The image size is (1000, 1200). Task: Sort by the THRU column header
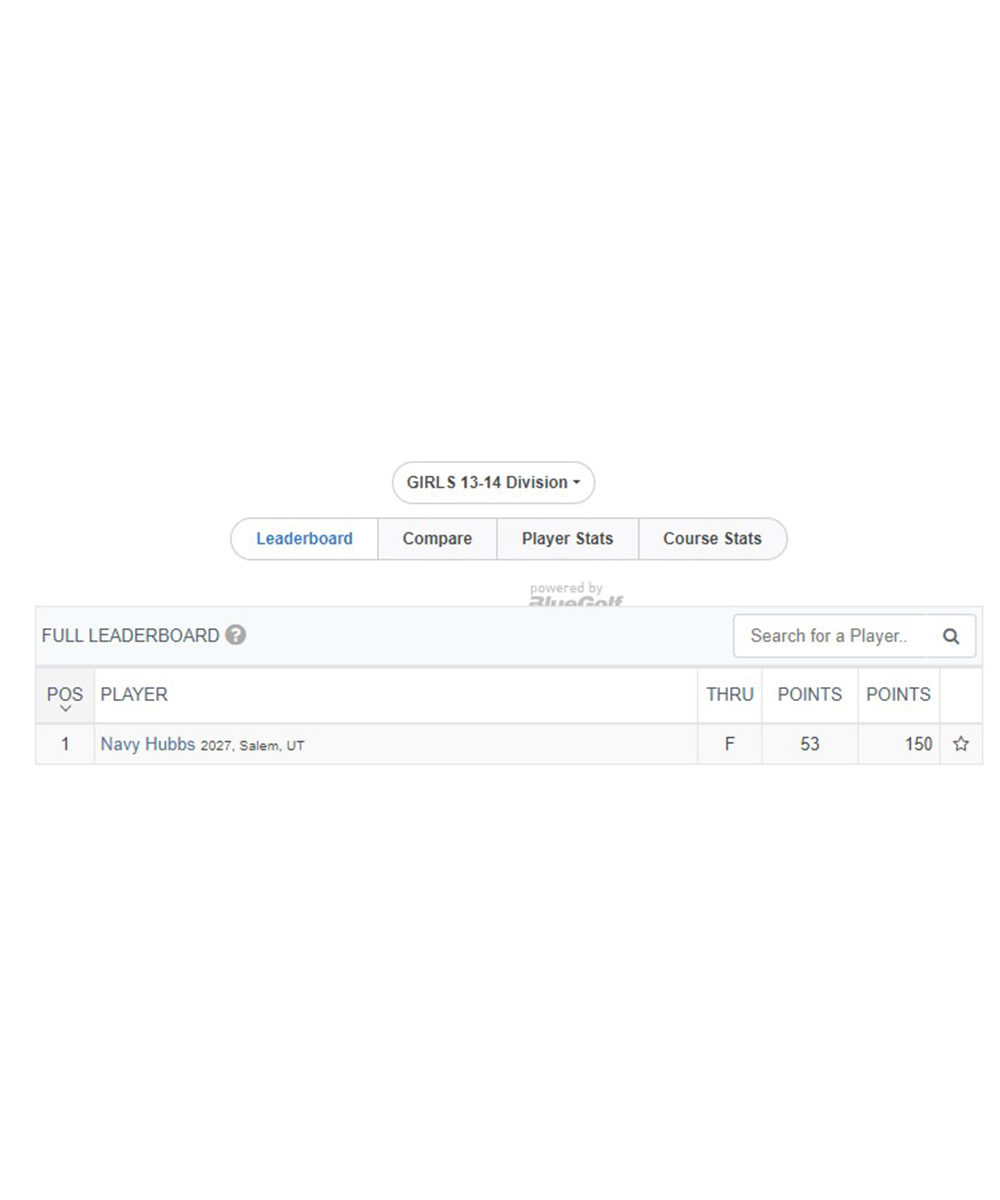tap(730, 695)
